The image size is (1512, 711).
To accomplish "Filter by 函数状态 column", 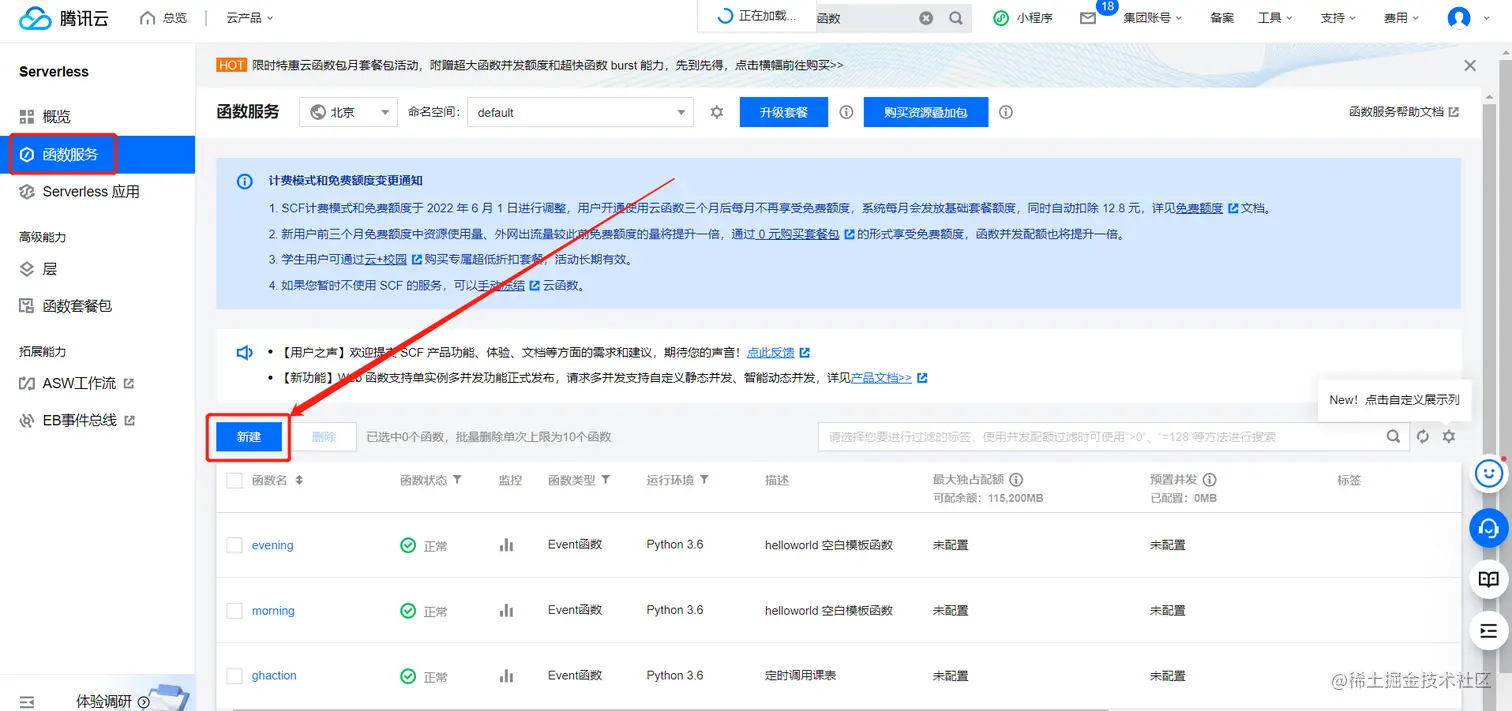I will click(x=457, y=480).
